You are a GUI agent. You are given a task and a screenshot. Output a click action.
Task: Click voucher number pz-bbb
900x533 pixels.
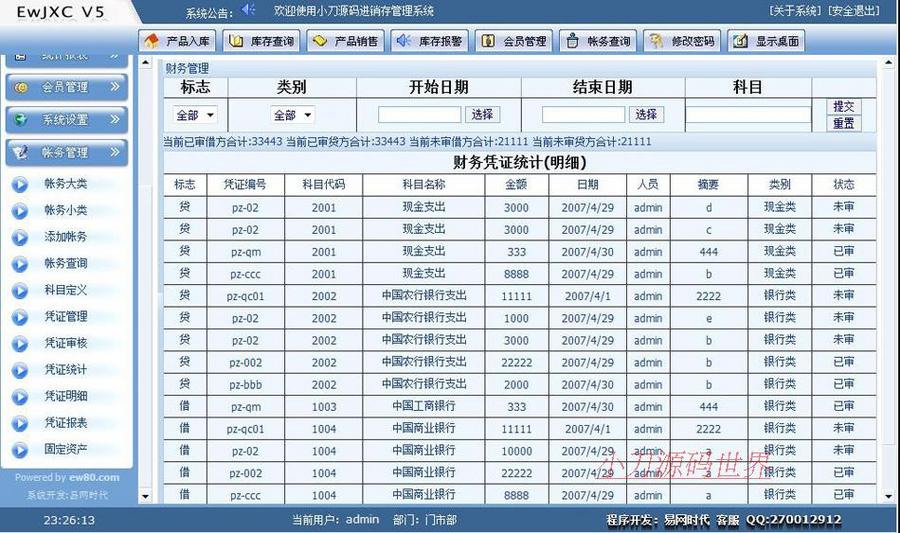point(246,384)
